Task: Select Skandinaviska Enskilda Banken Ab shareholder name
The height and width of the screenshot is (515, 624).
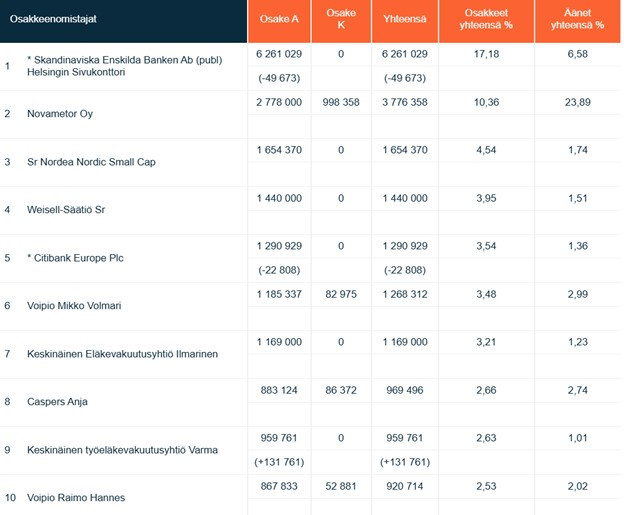Action: click(125, 66)
